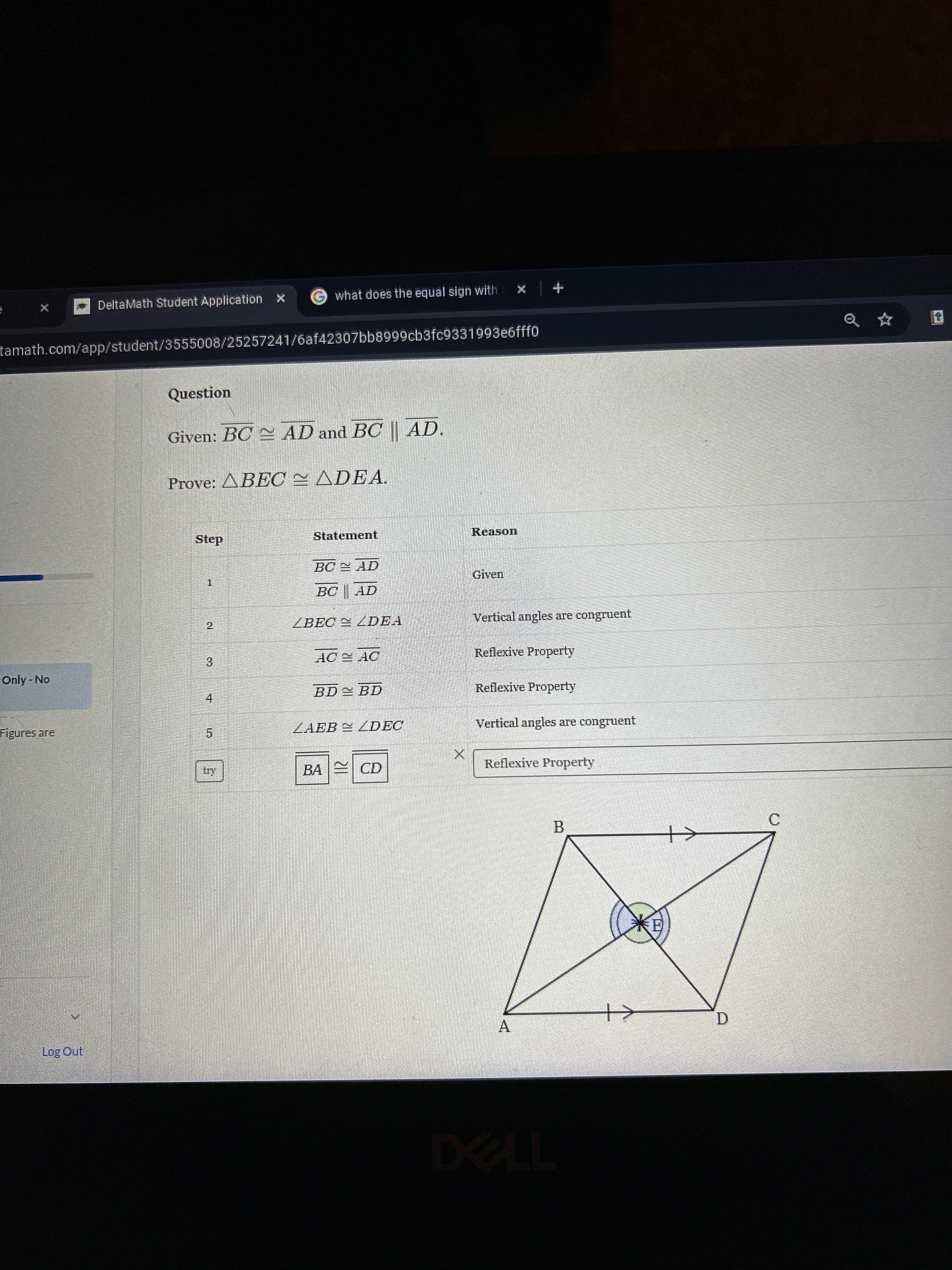Click vertex D in the diagram

722,1019
